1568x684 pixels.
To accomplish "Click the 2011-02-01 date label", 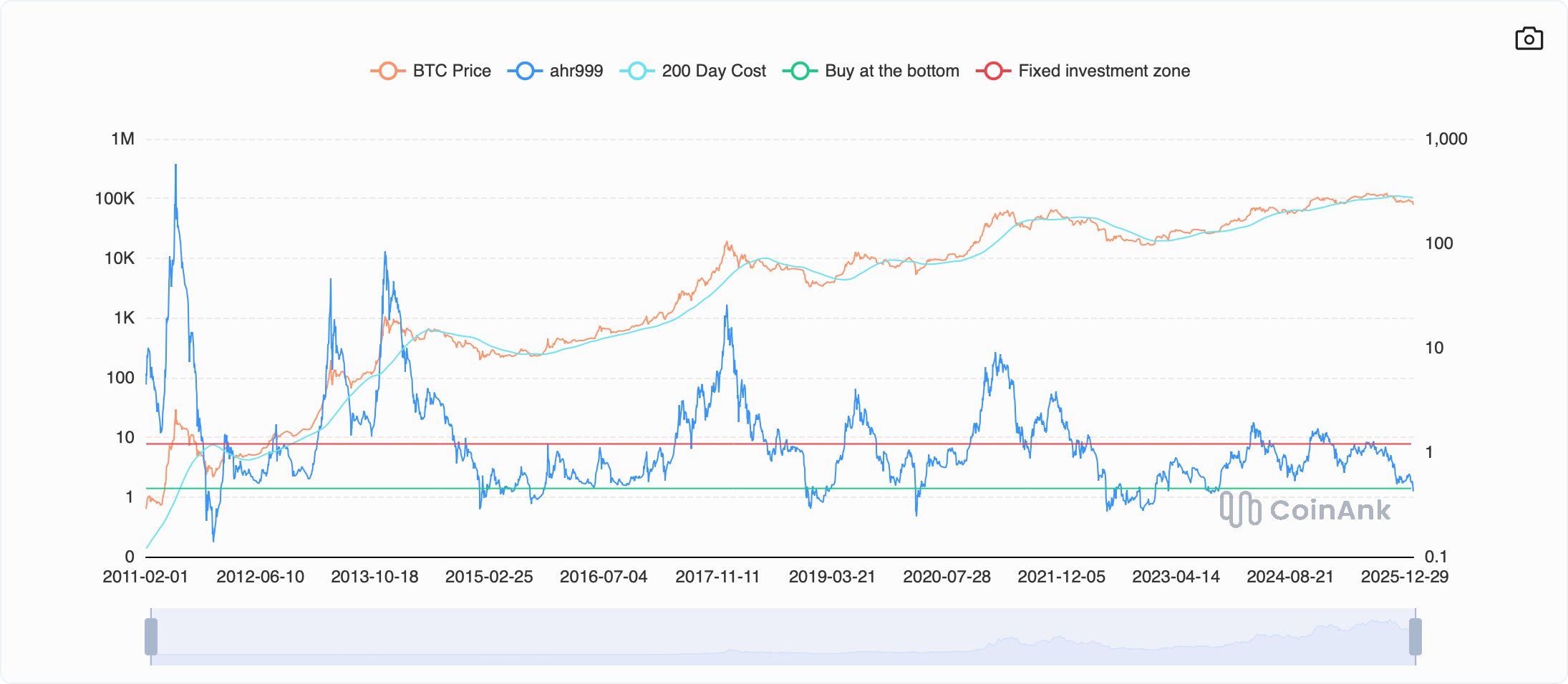I will 145,577.
